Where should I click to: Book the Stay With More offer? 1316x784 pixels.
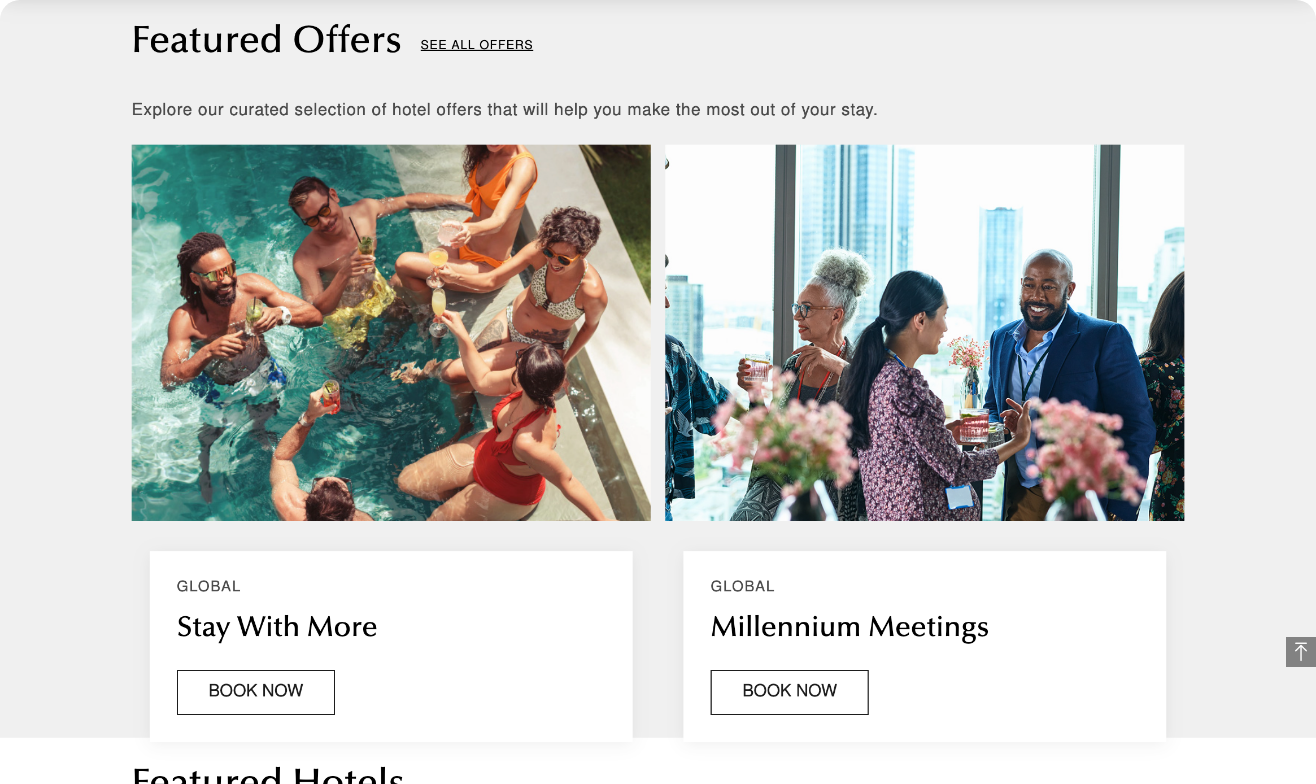pyautogui.click(x=256, y=692)
